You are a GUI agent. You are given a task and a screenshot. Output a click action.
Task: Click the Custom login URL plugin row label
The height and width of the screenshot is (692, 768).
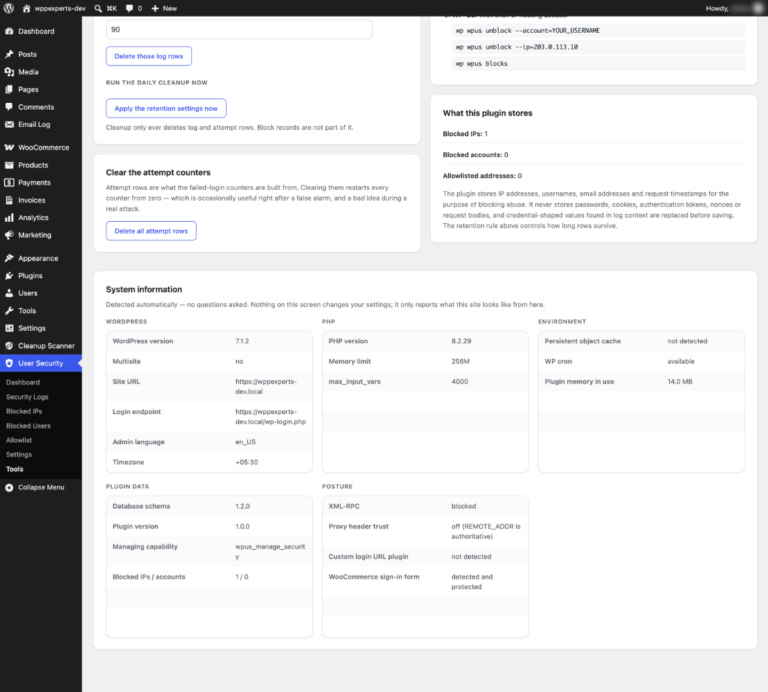point(368,557)
